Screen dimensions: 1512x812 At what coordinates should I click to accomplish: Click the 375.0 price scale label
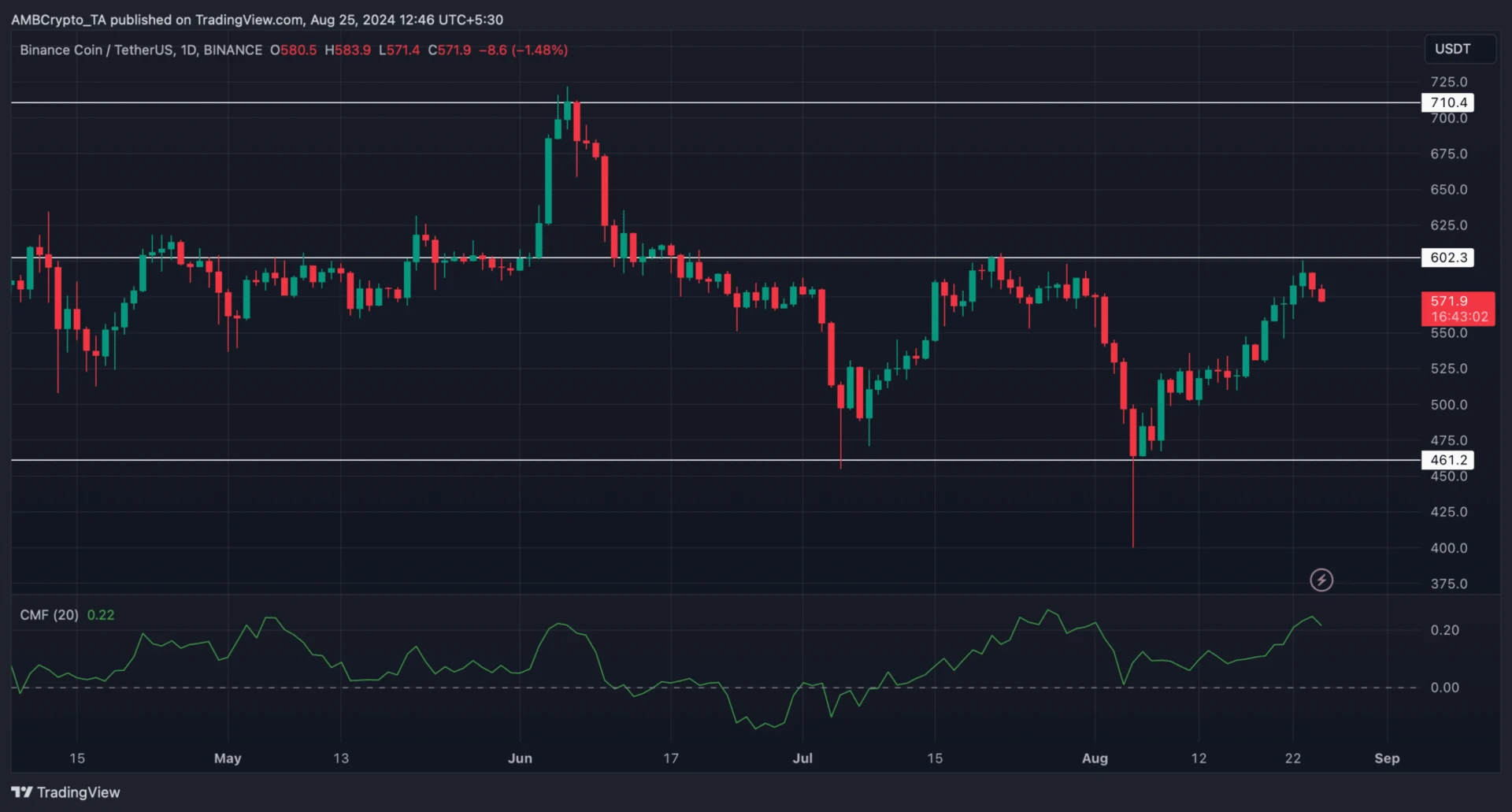pos(1449,584)
